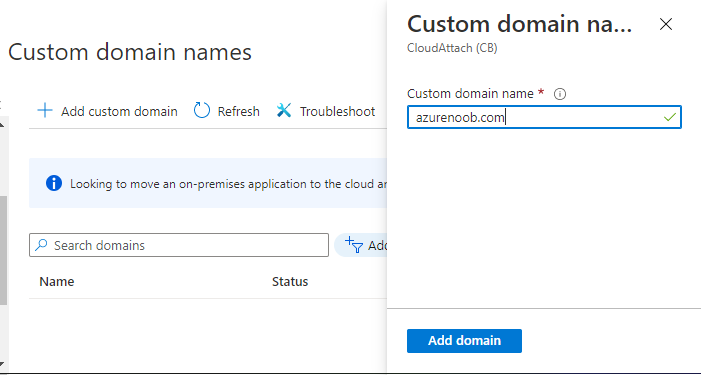
Task: Click the blue info icon in banner
Action: (54, 183)
